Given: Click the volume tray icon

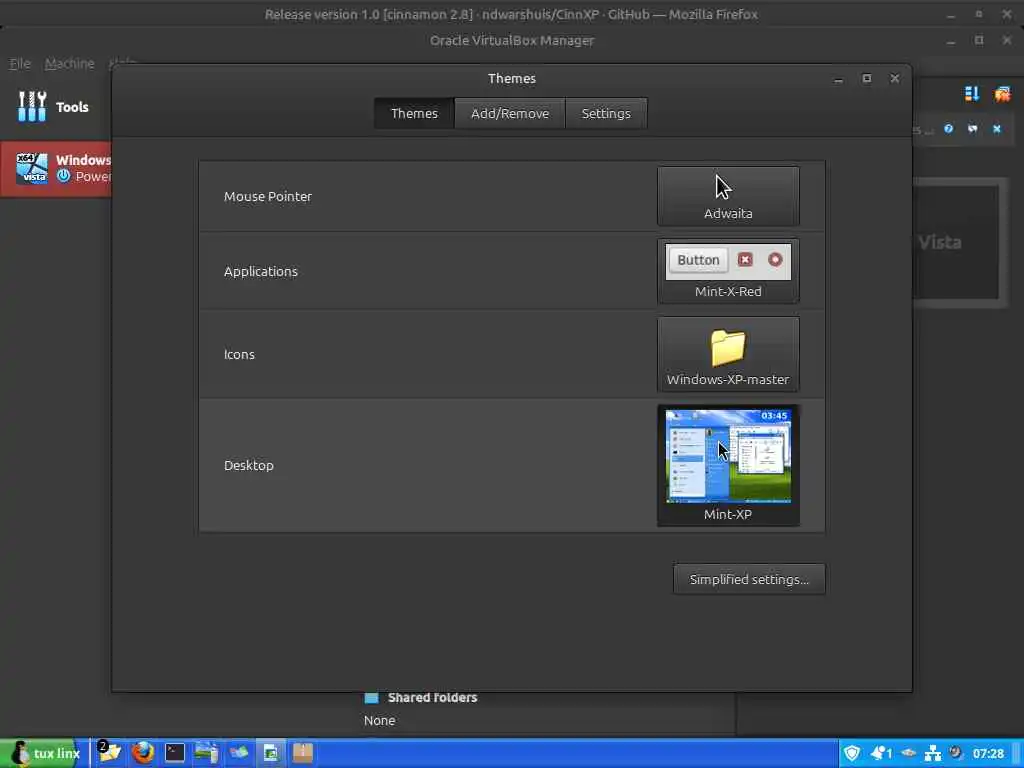Looking at the screenshot, I should 956,752.
